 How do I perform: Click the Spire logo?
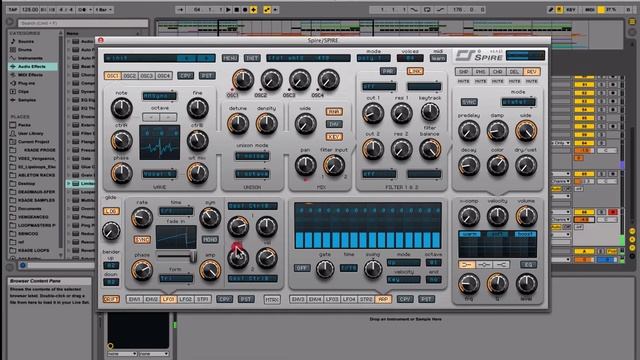pyautogui.click(x=479, y=55)
